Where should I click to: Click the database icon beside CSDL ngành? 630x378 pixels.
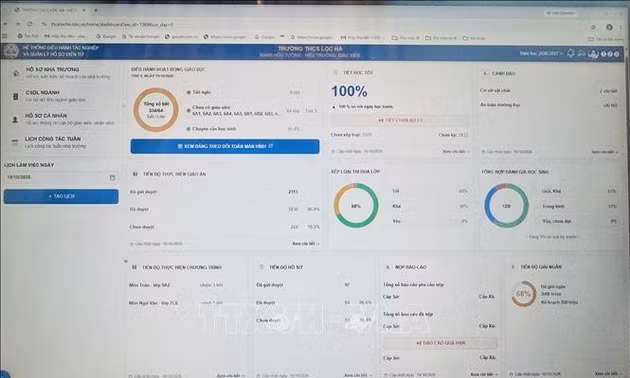pos(16,96)
